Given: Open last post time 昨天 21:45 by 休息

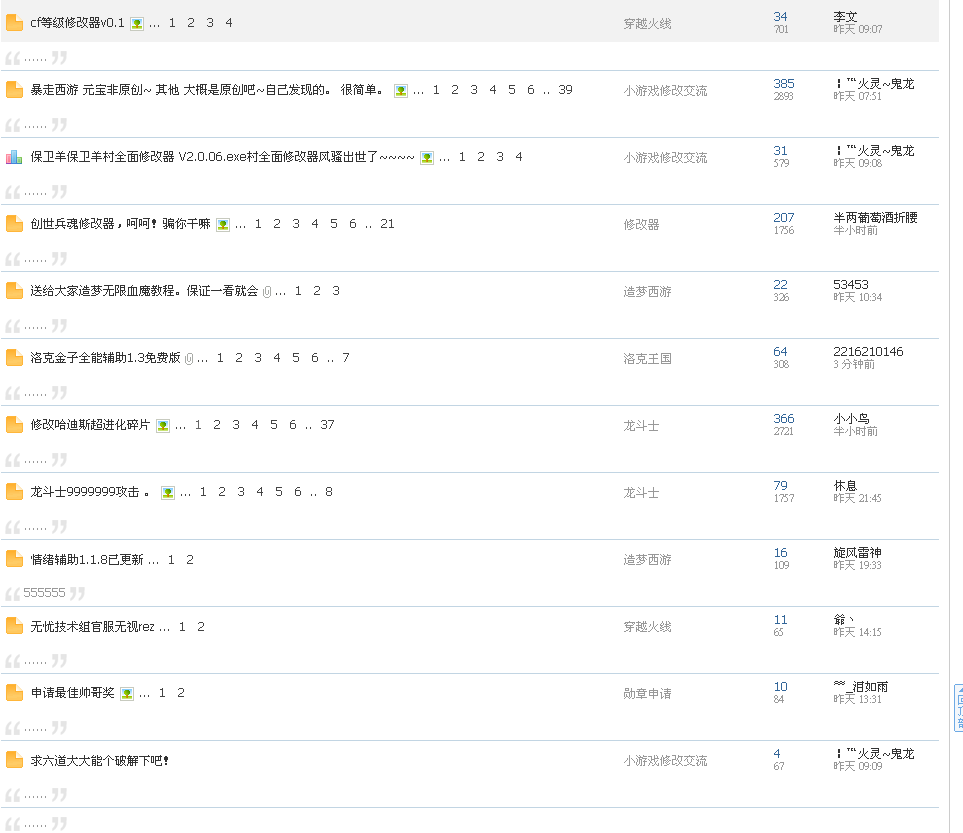Looking at the screenshot, I should [x=857, y=498].
